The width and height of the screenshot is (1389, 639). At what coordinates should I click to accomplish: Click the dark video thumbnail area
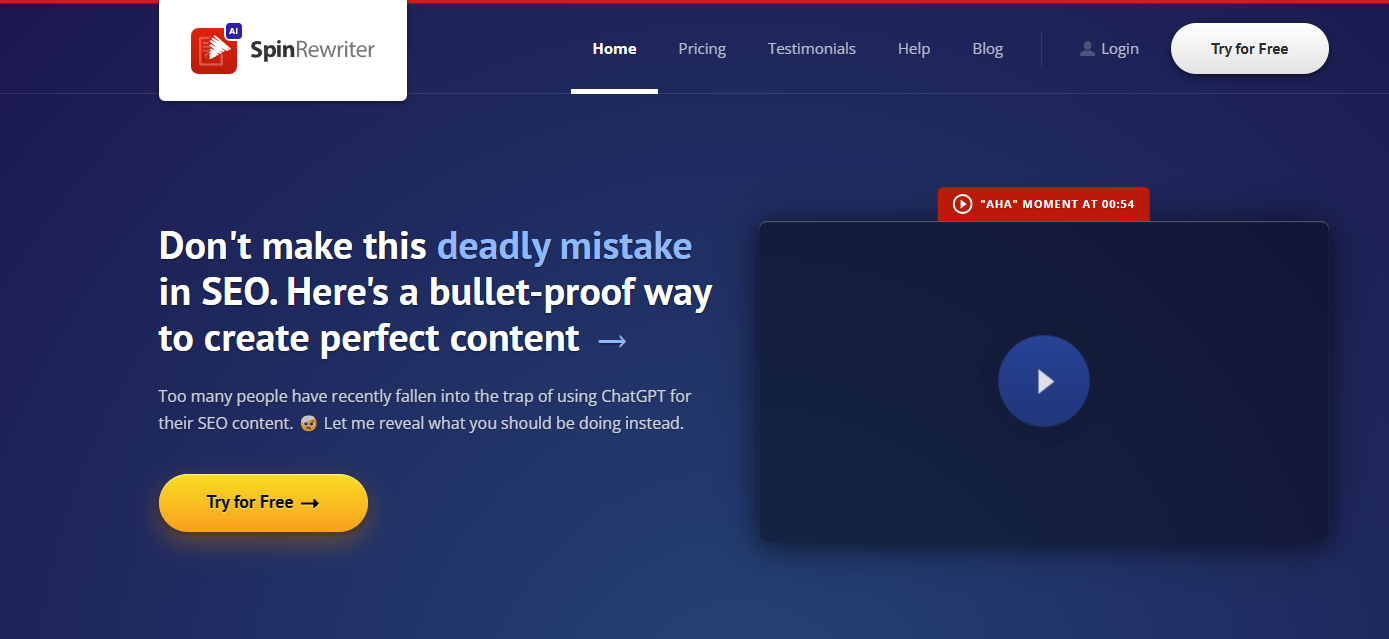pyautogui.click(x=1043, y=382)
